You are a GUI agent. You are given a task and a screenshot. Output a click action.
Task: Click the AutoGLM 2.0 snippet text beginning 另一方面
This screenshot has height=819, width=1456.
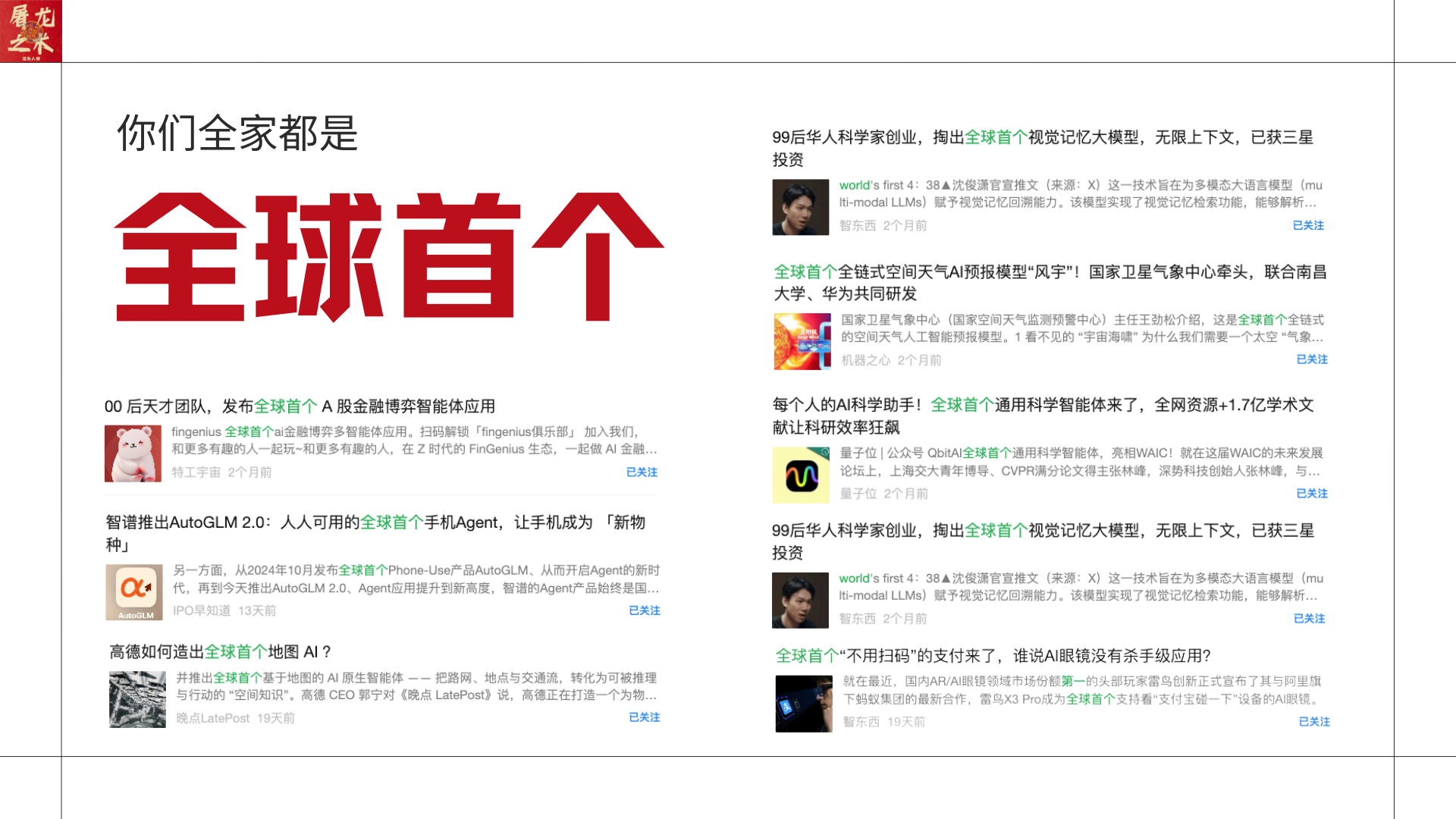click(x=416, y=579)
